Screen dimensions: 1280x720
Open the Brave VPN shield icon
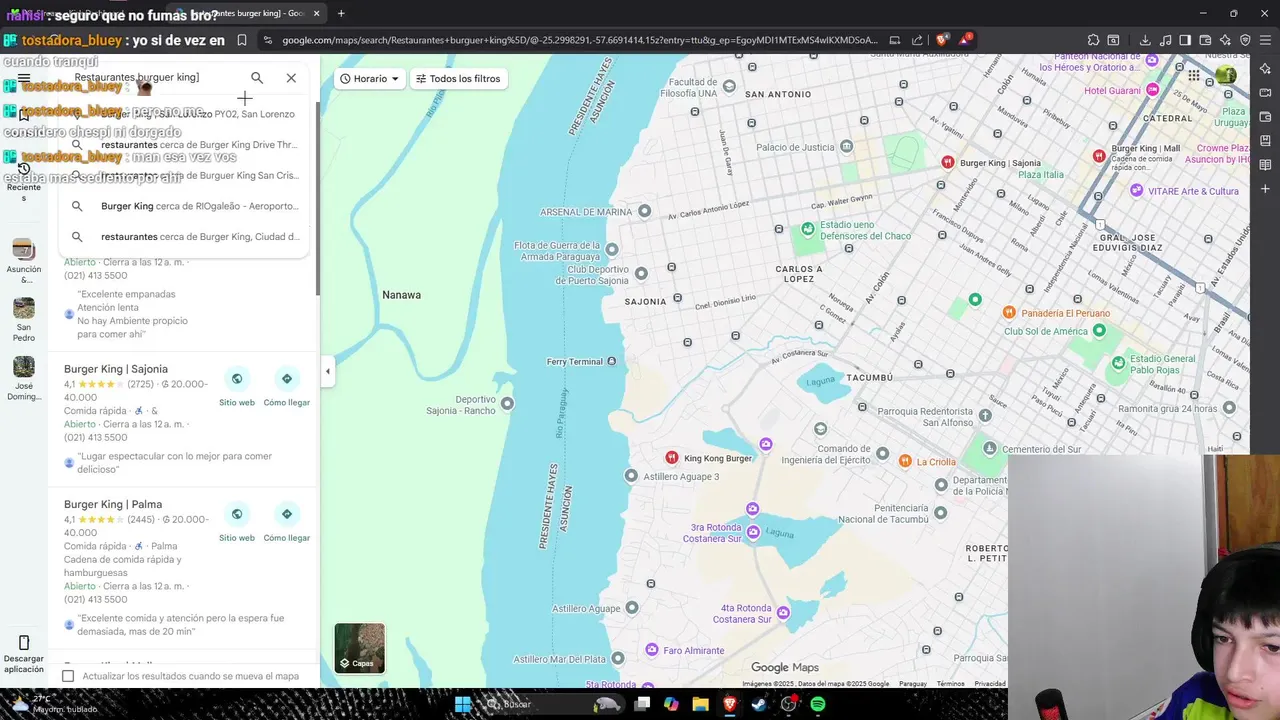tap(1245, 40)
